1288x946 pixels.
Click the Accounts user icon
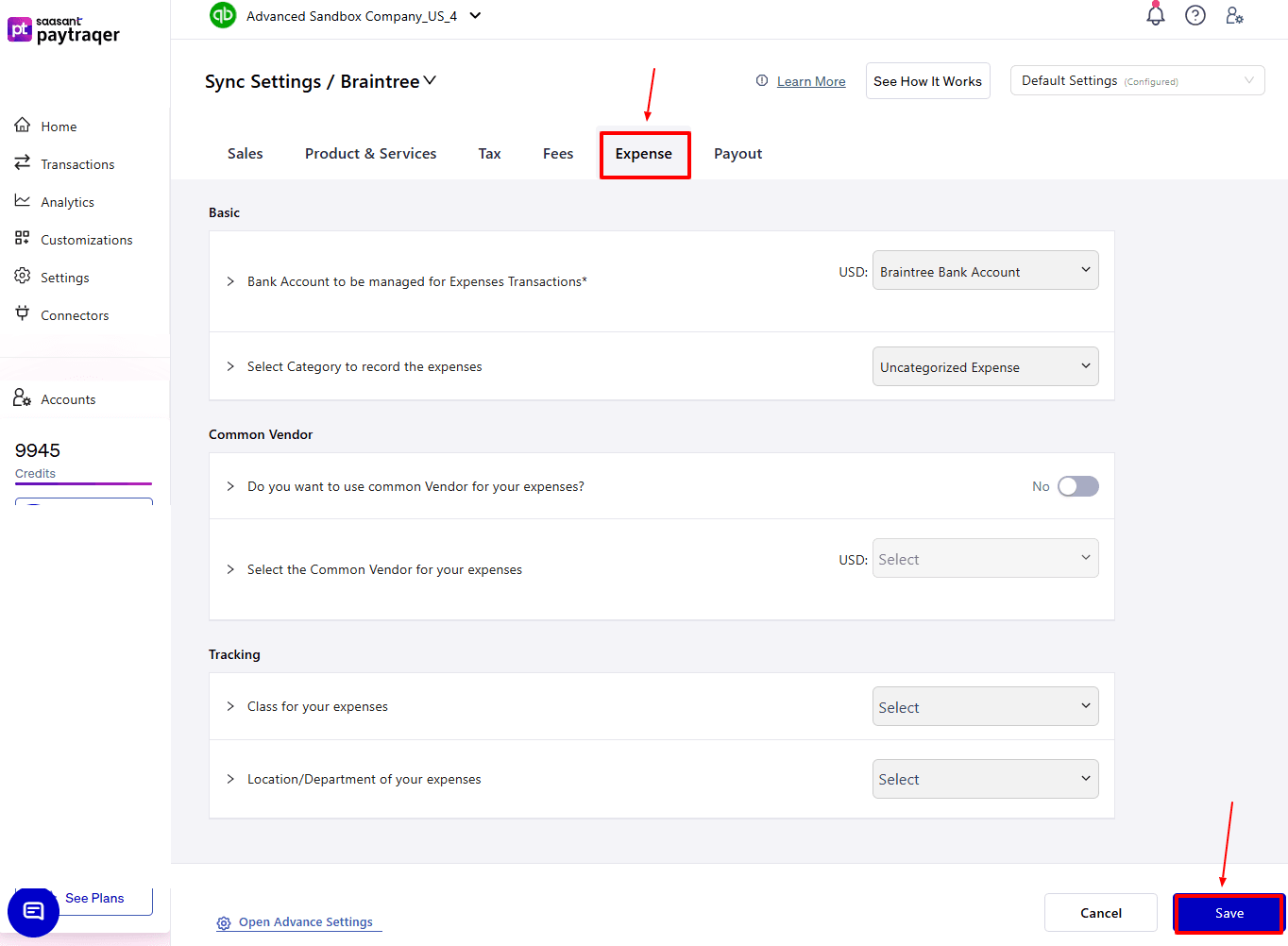coord(23,397)
